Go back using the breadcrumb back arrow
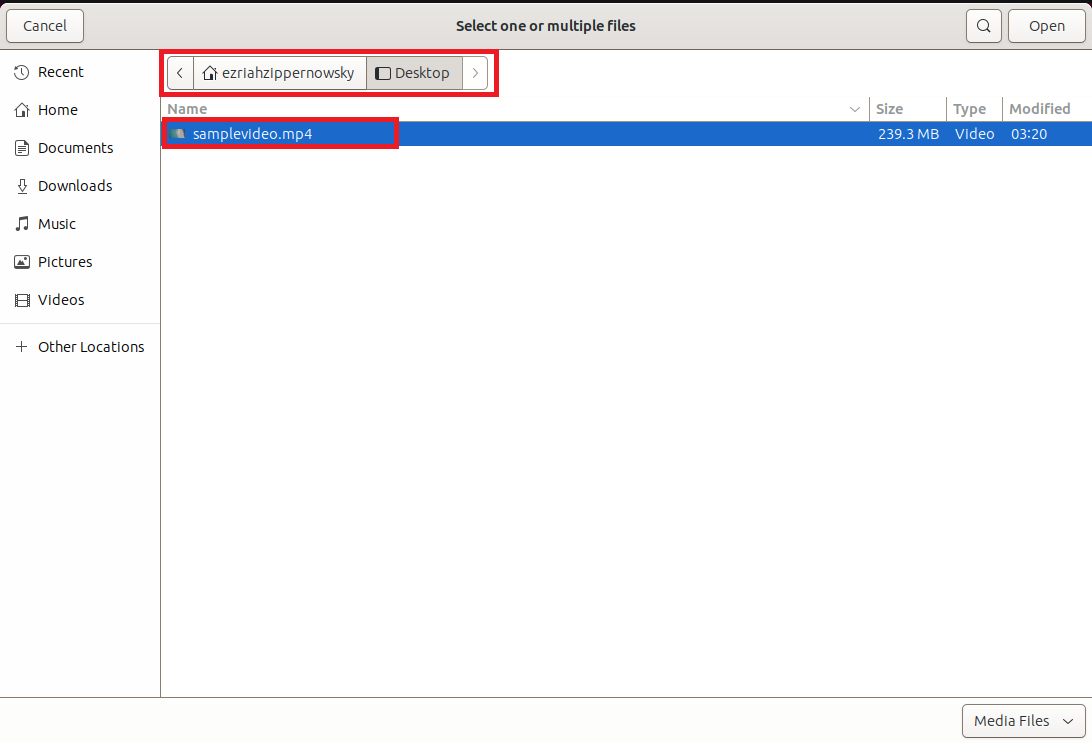This screenshot has height=743, width=1092. (179, 72)
